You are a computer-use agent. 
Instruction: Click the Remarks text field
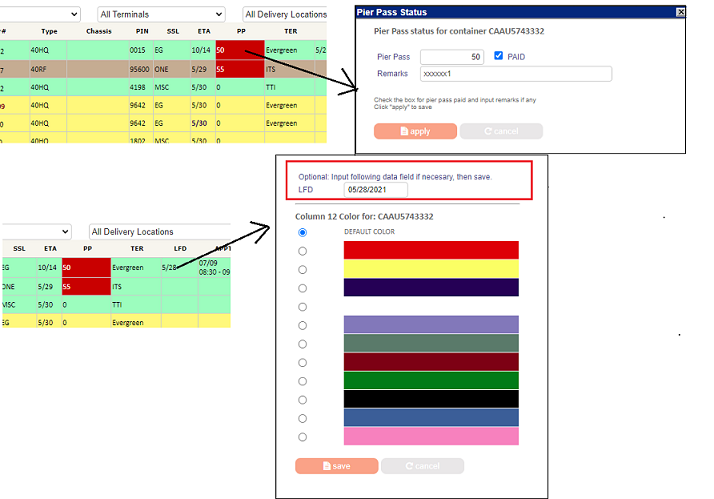point(515,74)
